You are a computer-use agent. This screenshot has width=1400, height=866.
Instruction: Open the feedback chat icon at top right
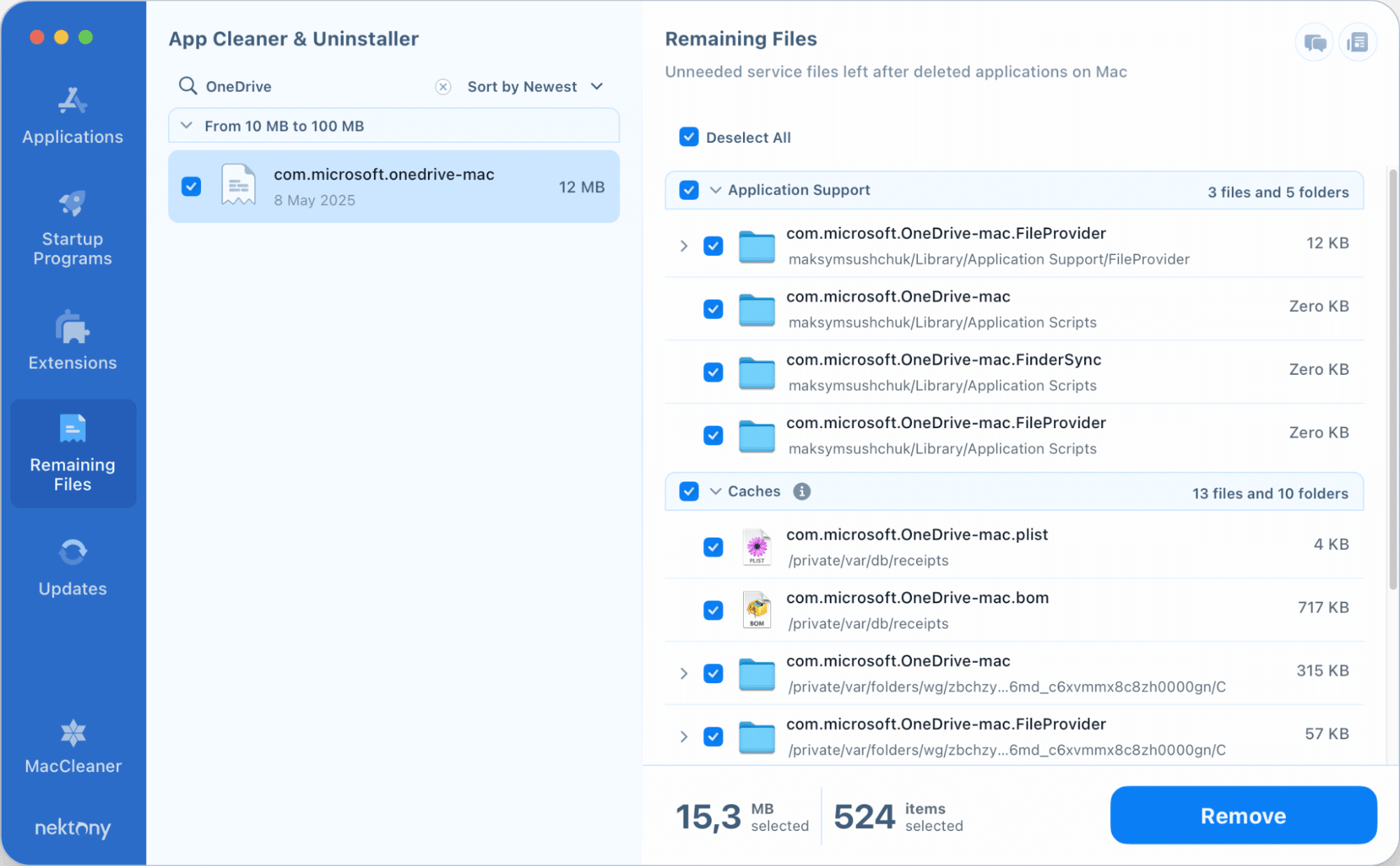click(x=1314, y=42)
